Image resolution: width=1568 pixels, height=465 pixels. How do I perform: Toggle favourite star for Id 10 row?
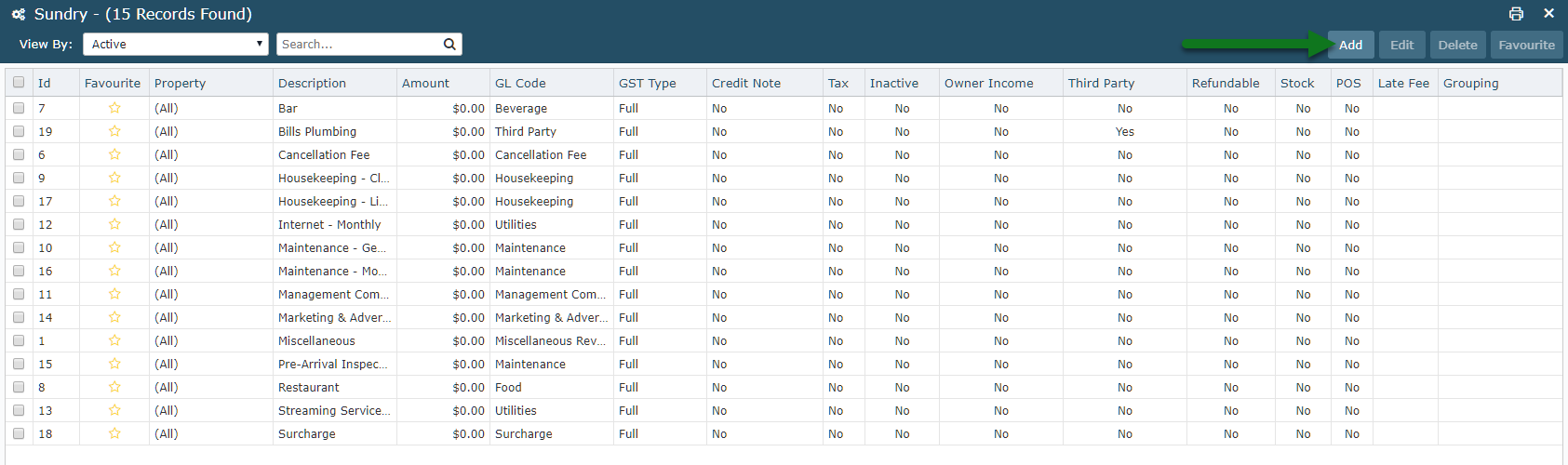(x=114, y=247)
